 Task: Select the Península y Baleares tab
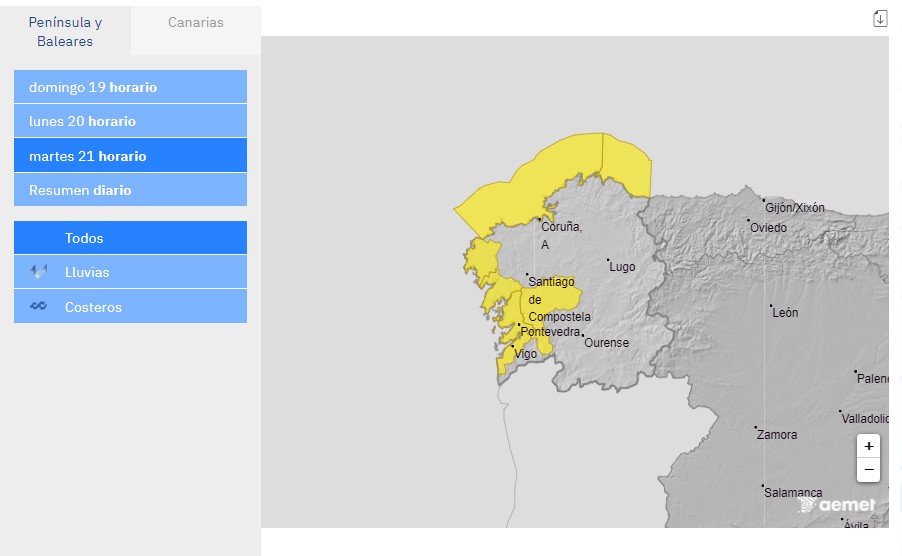coord(65,31)
